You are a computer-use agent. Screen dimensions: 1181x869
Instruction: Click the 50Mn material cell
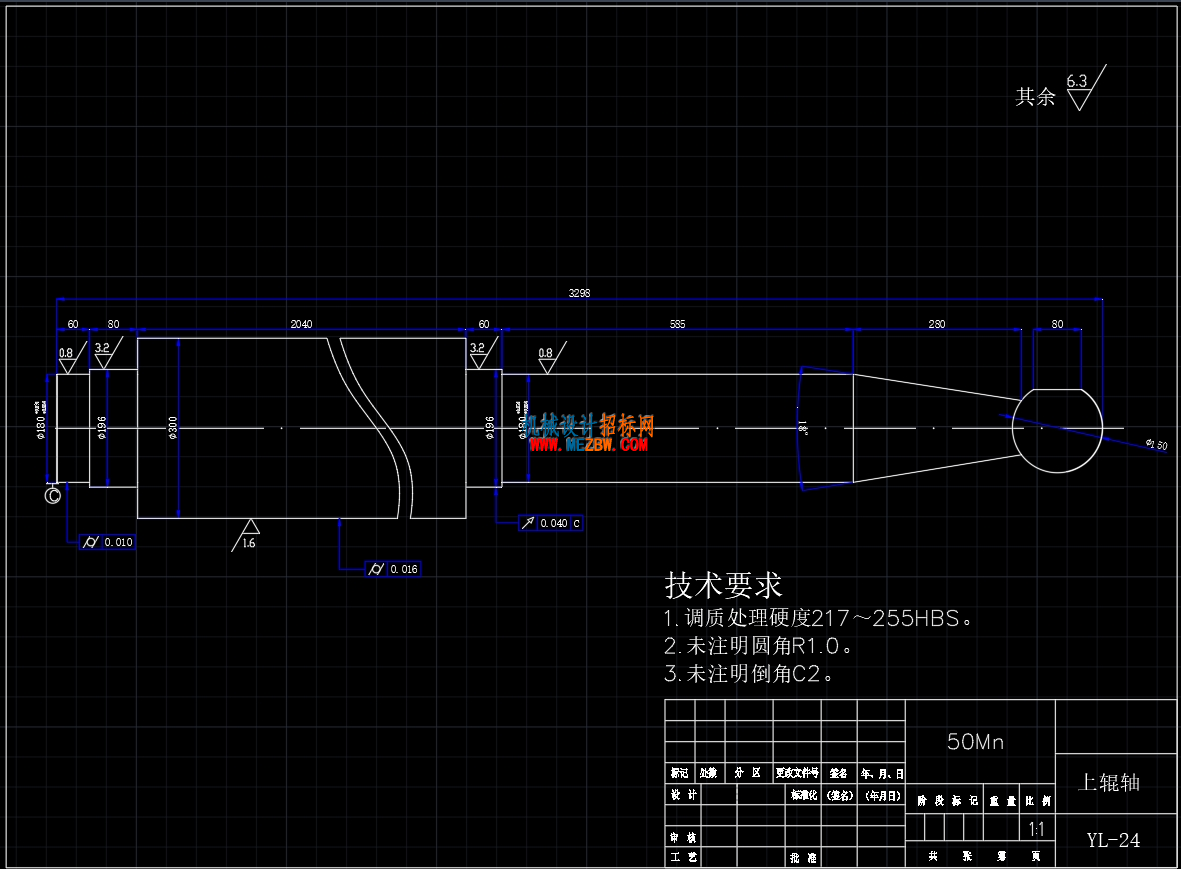[975, 742]
